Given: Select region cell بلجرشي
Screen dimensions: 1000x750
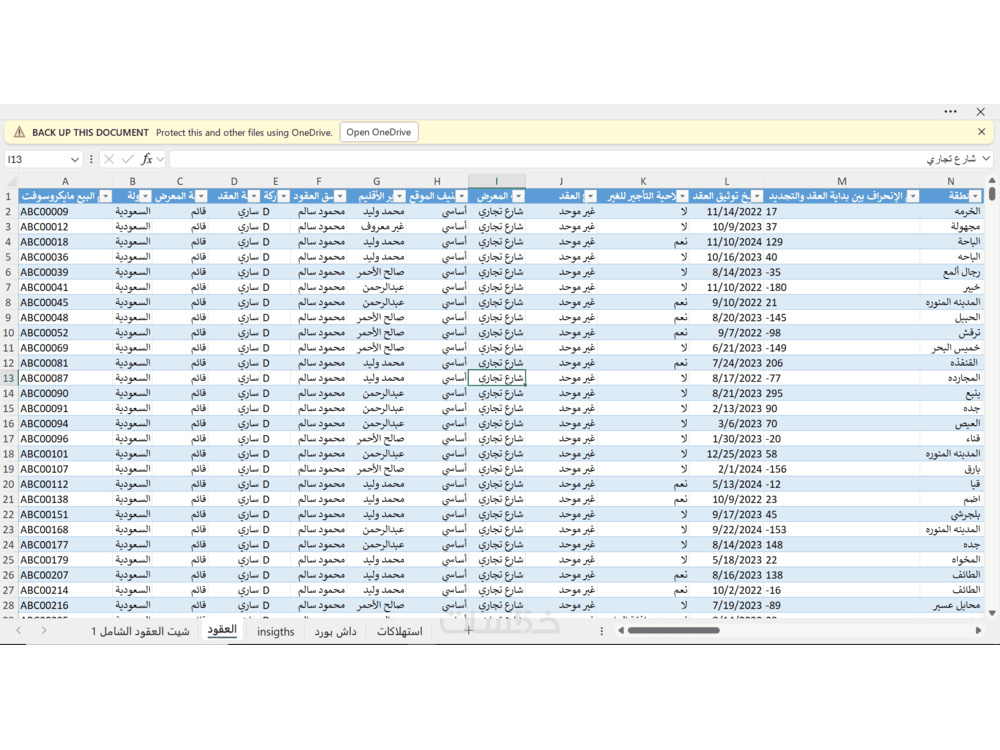Looking at the screenshot, I should click(x=952, y=515).
